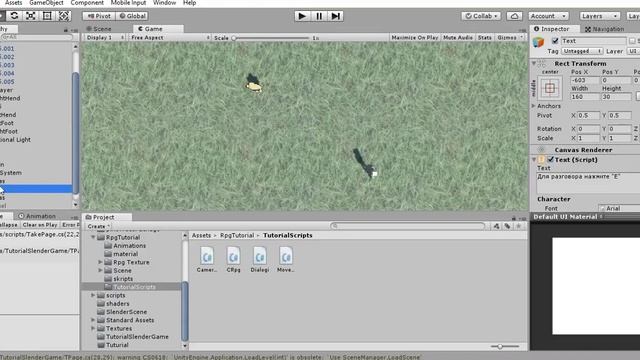Toggle Project panel lock icon

click(514, 218)
